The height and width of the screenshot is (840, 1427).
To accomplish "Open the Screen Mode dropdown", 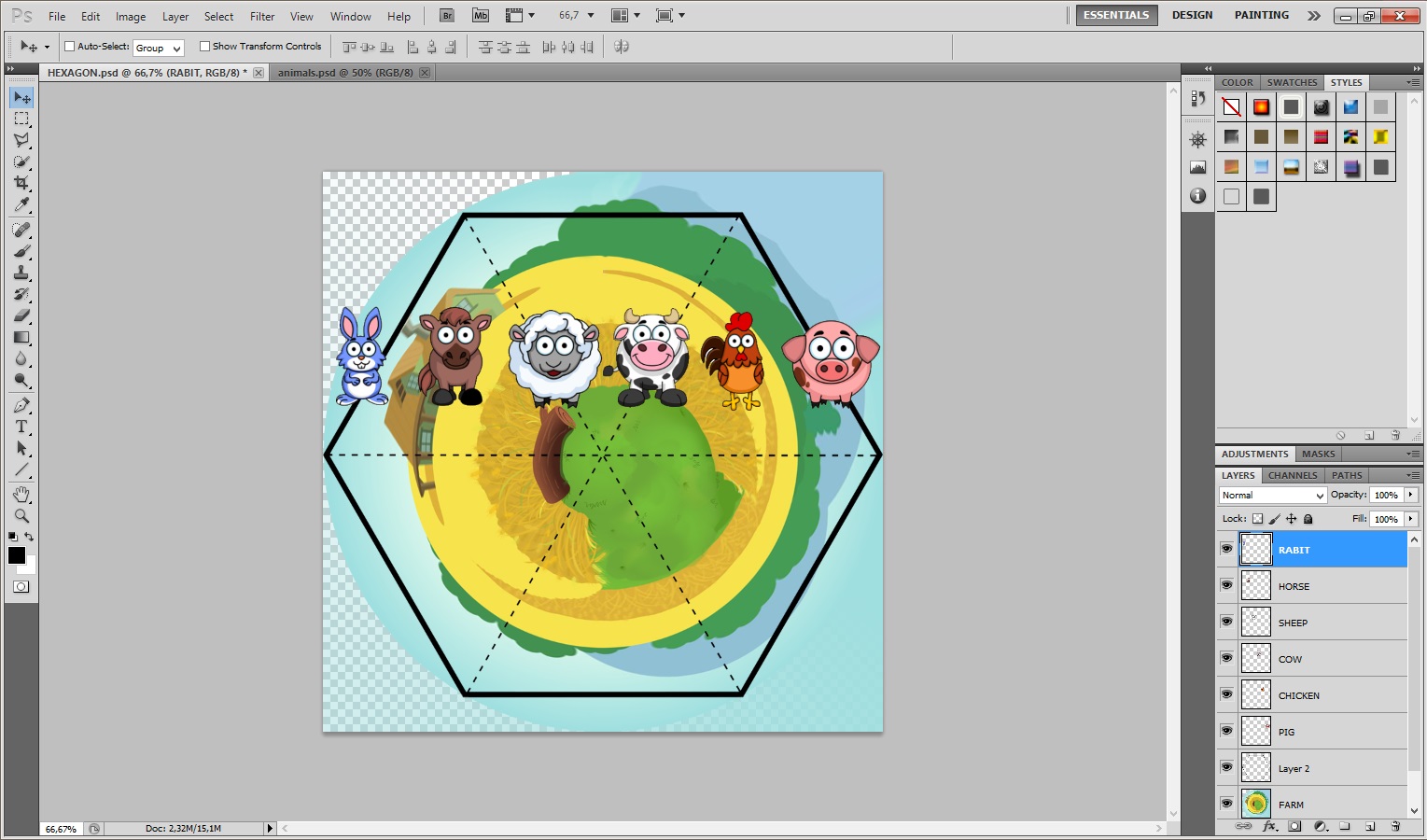I will tap(670, 16).
